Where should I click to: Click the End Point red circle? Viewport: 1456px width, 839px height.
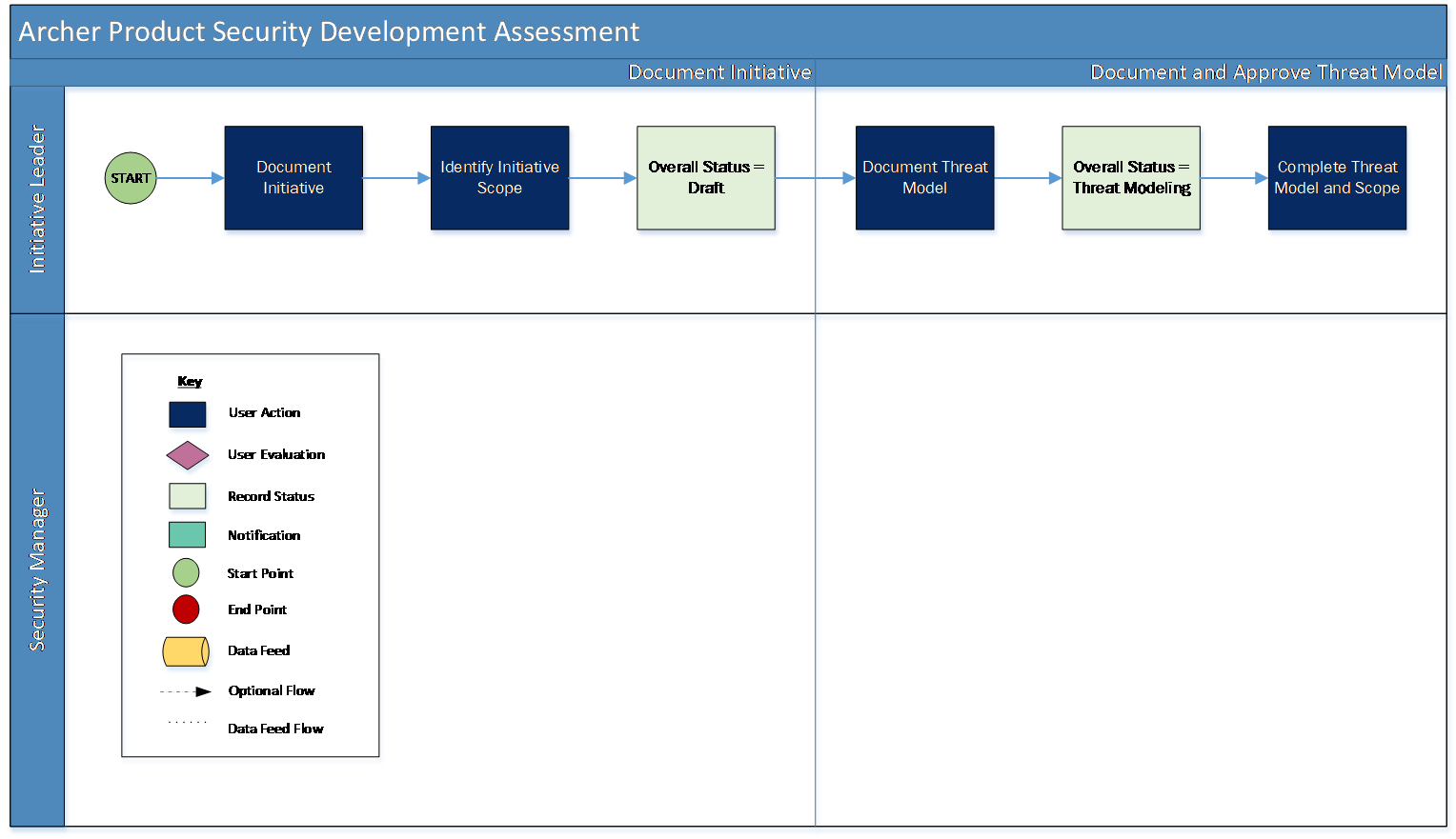pyautogui.click(x=186, y=609)
